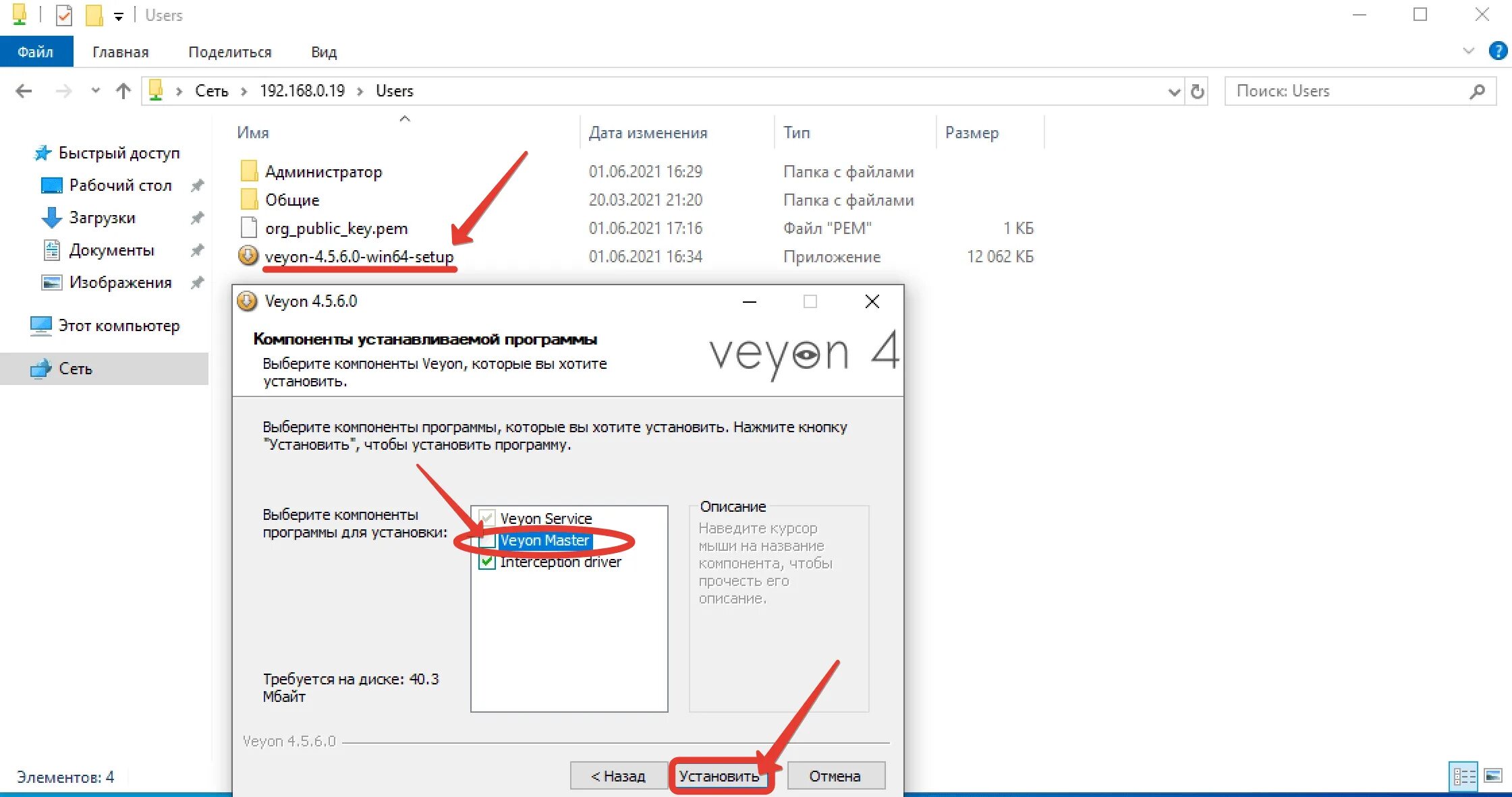This screenshot has width=1512, height=797.
Task: Click the Veyon installer title bar icon
Action: click(247, 301)
